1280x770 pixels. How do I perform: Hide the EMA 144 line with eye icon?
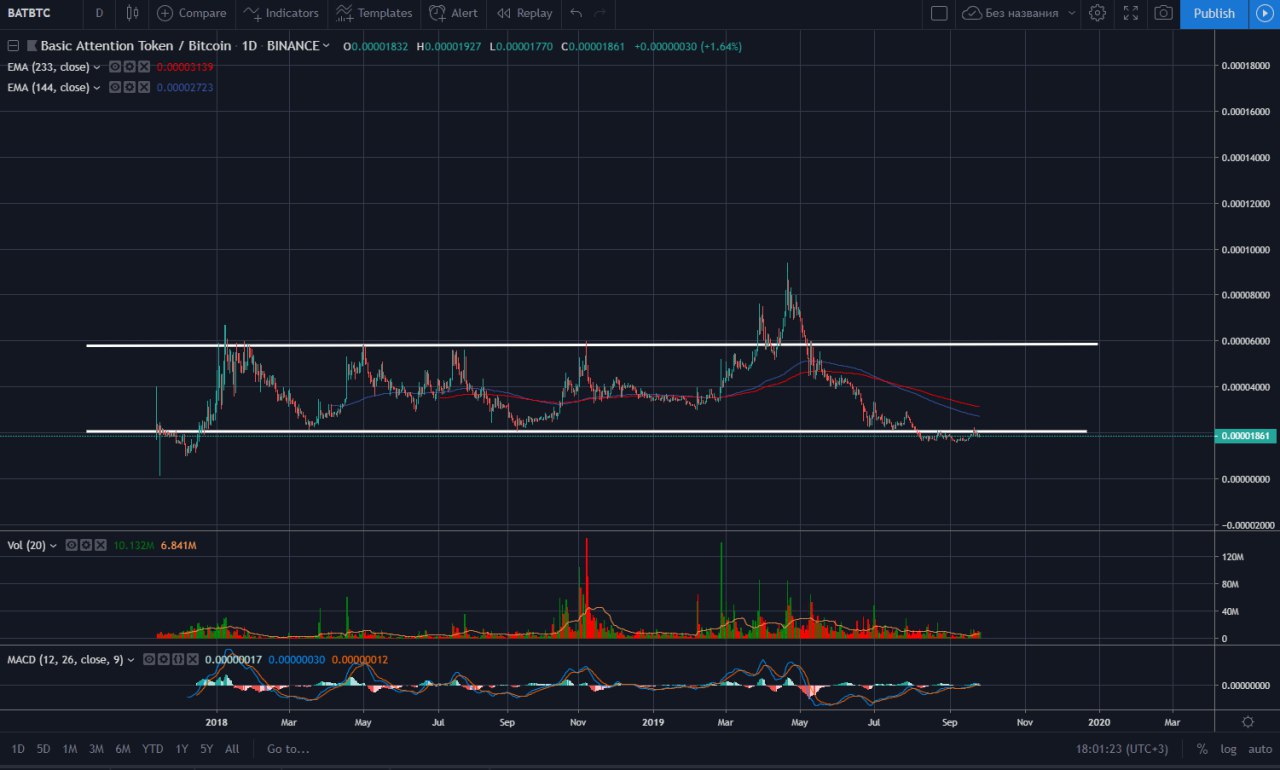[115, 87]
